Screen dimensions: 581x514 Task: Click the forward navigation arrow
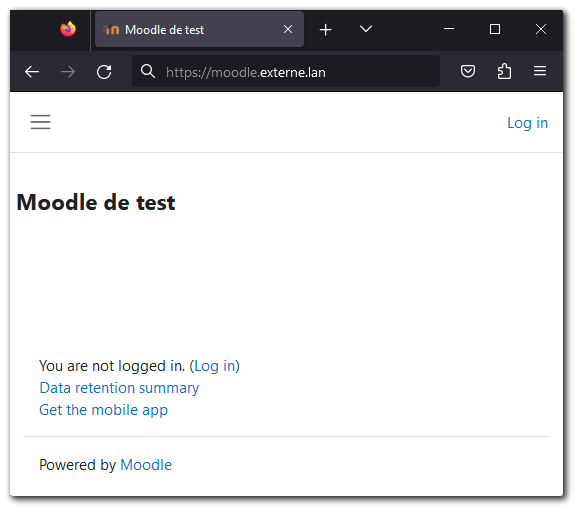pos(68,72)
